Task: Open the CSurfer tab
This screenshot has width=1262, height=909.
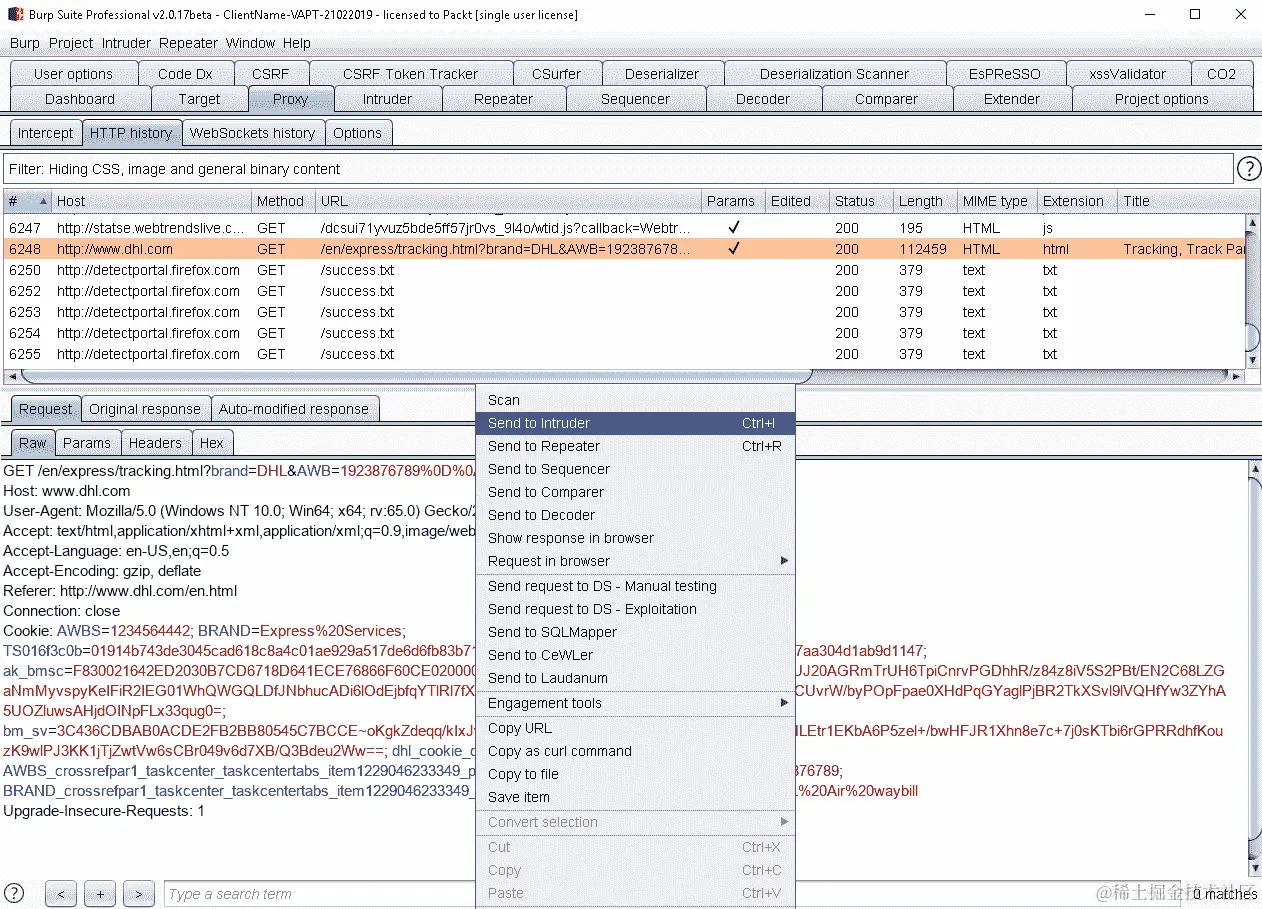Action: pos(556,74)
